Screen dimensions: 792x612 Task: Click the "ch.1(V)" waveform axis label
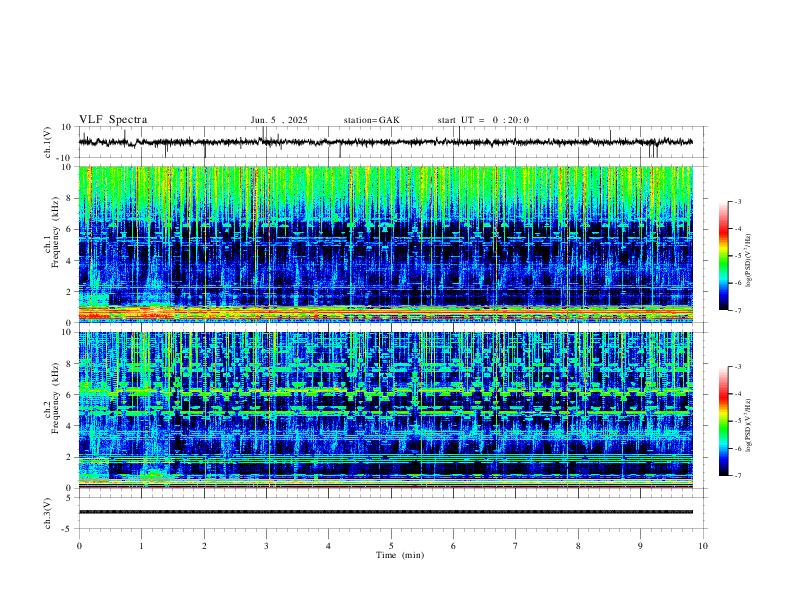point(48,142)
